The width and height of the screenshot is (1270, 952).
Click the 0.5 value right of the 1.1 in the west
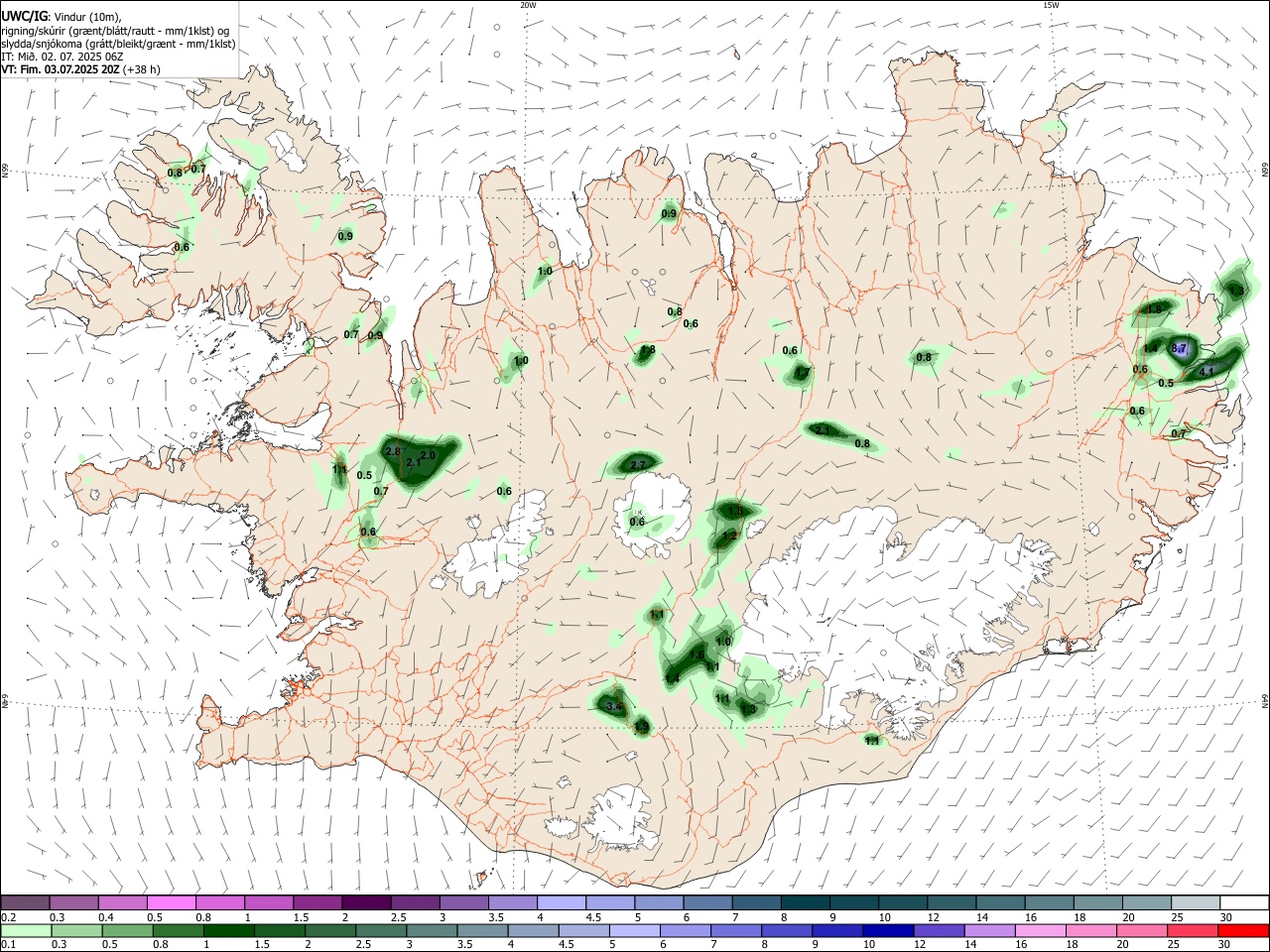pyautogui.click(x=364, y=475)
